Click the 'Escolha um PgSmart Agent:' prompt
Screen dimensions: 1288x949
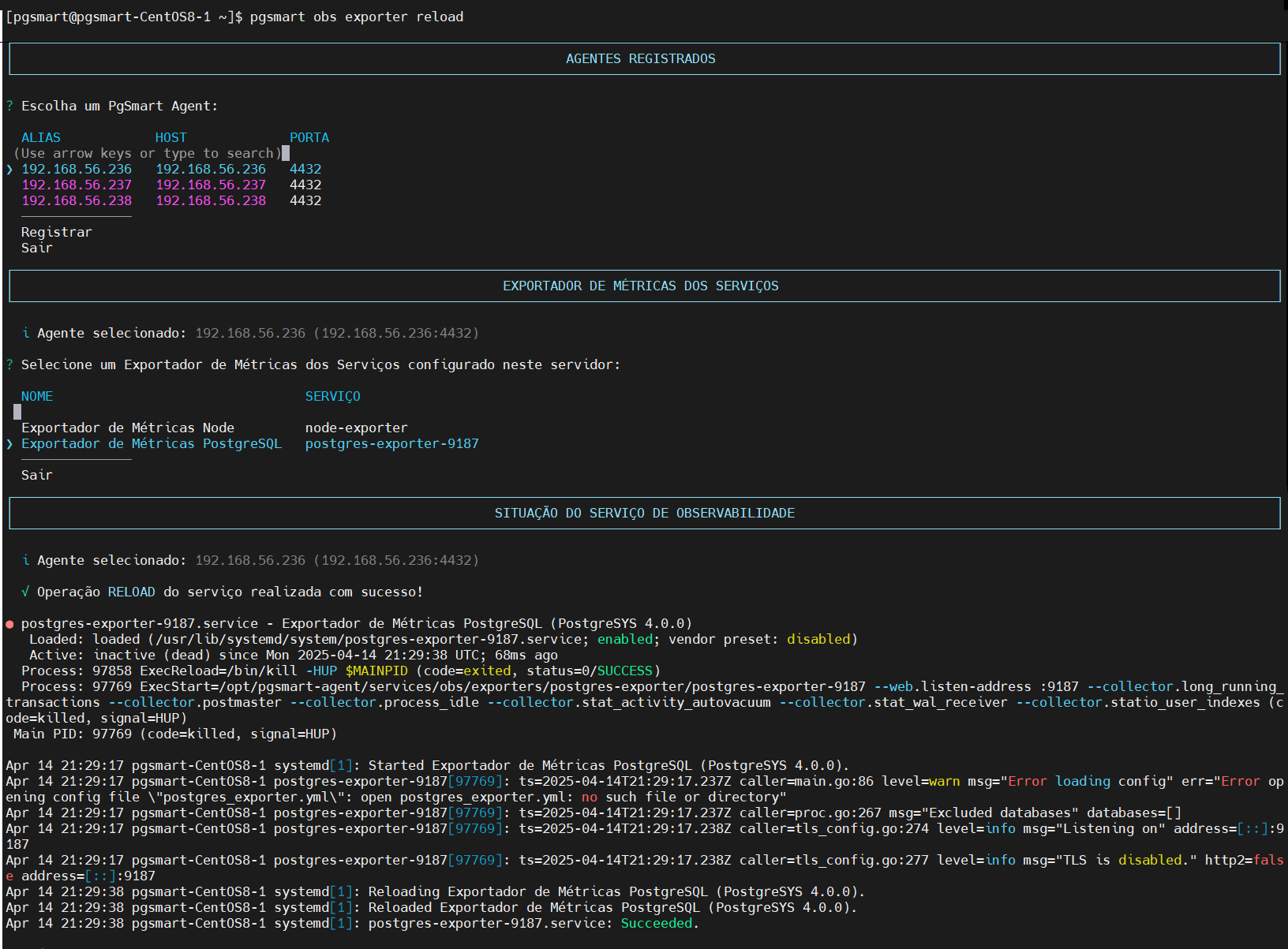[x=119, y=106]
